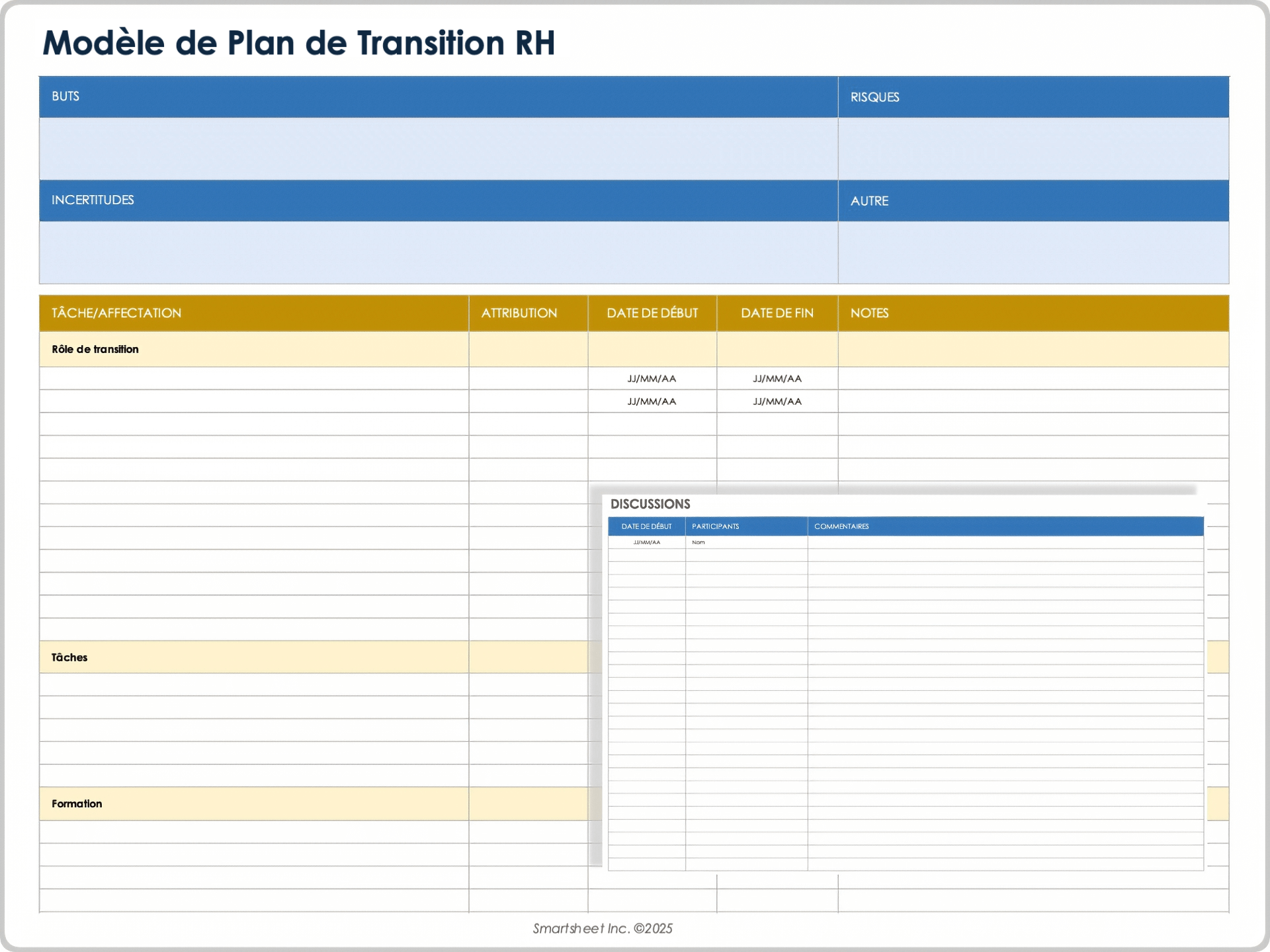
Task: Select the DATE DE DÉBUT column header
Action: (x=652, y=313)
